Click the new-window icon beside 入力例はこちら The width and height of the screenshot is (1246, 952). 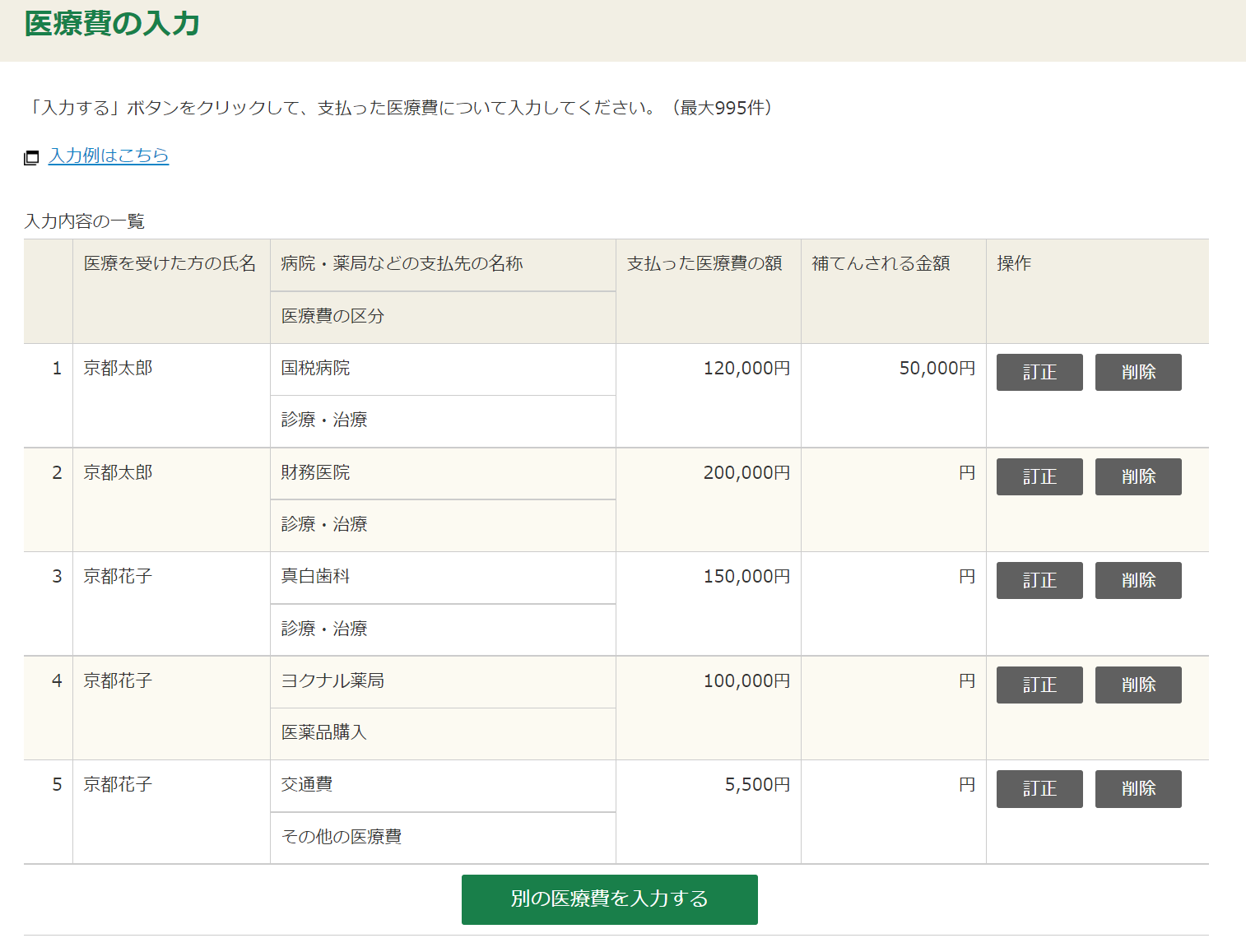click(x=31, y=157)
